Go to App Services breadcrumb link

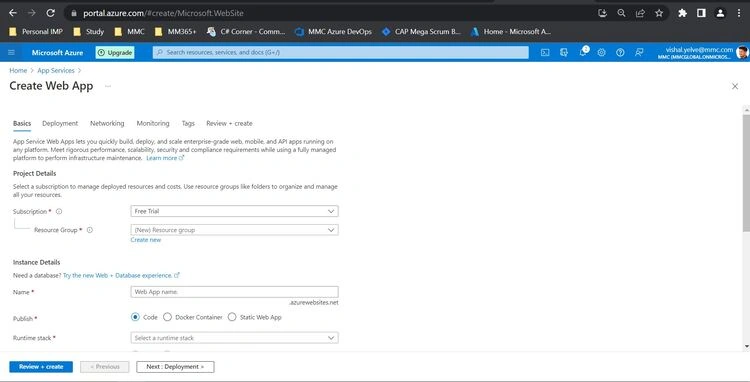click(x=56, y=70)
